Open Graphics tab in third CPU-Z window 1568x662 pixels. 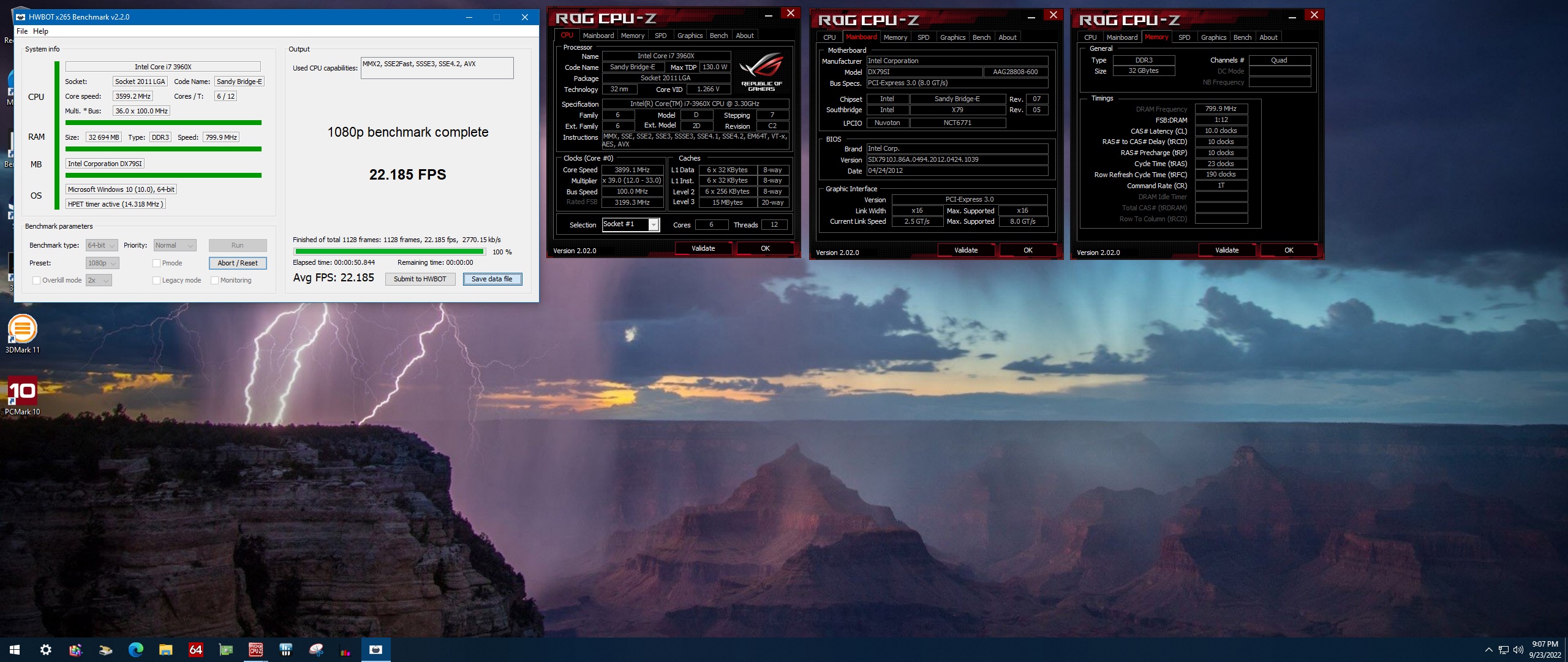click(x=1213, y=37)
